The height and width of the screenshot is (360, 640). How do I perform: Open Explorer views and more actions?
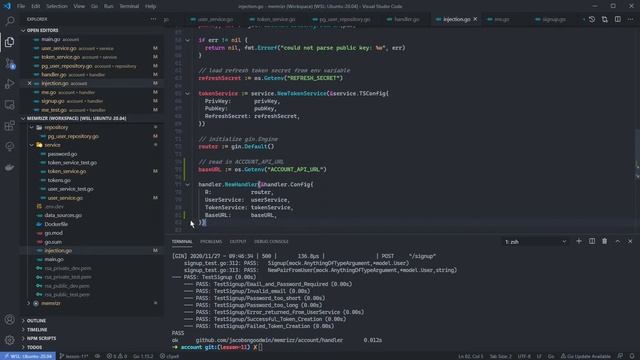[x=153, y=19]
